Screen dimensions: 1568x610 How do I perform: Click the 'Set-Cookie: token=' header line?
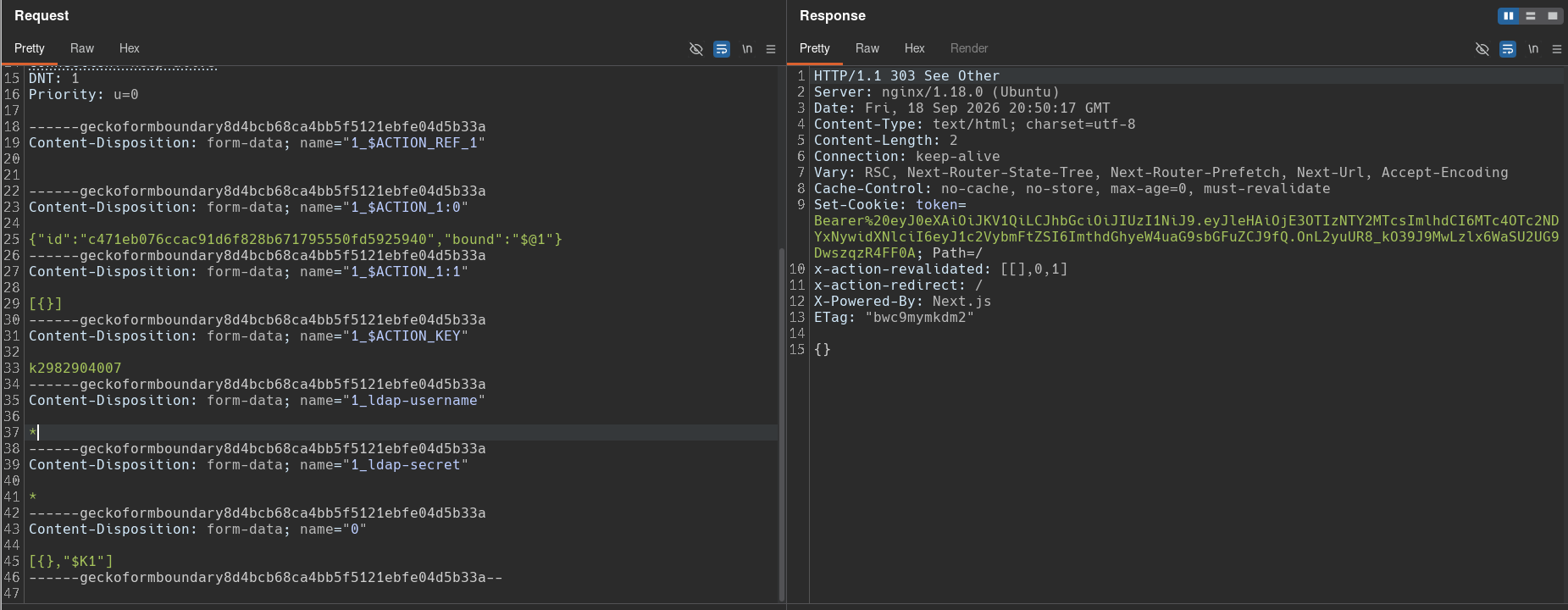click(x=889, y=205)
